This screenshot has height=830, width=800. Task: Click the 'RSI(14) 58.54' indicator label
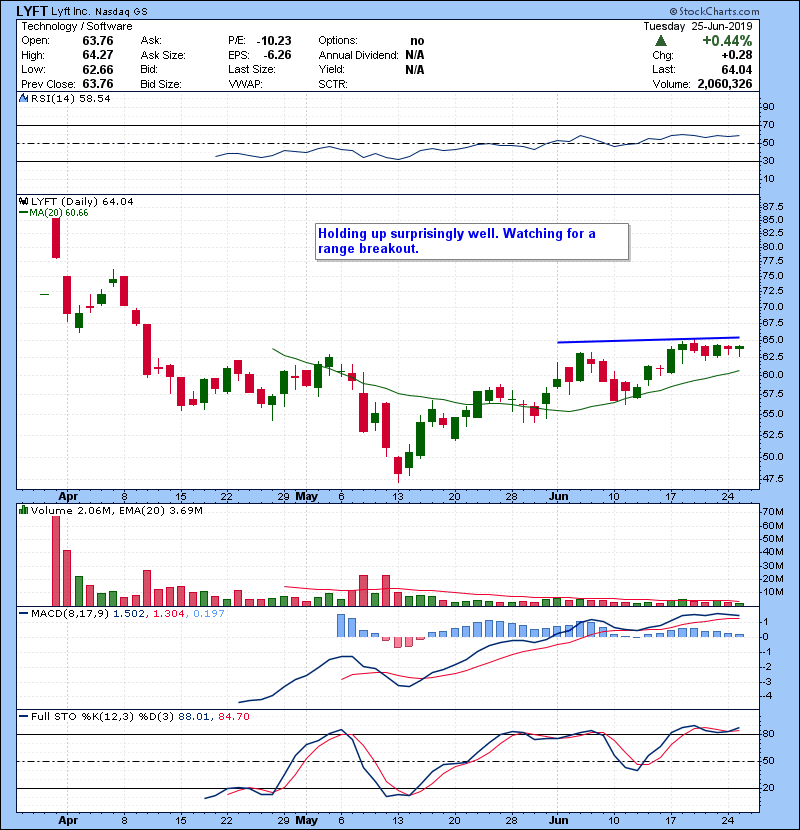70,98
